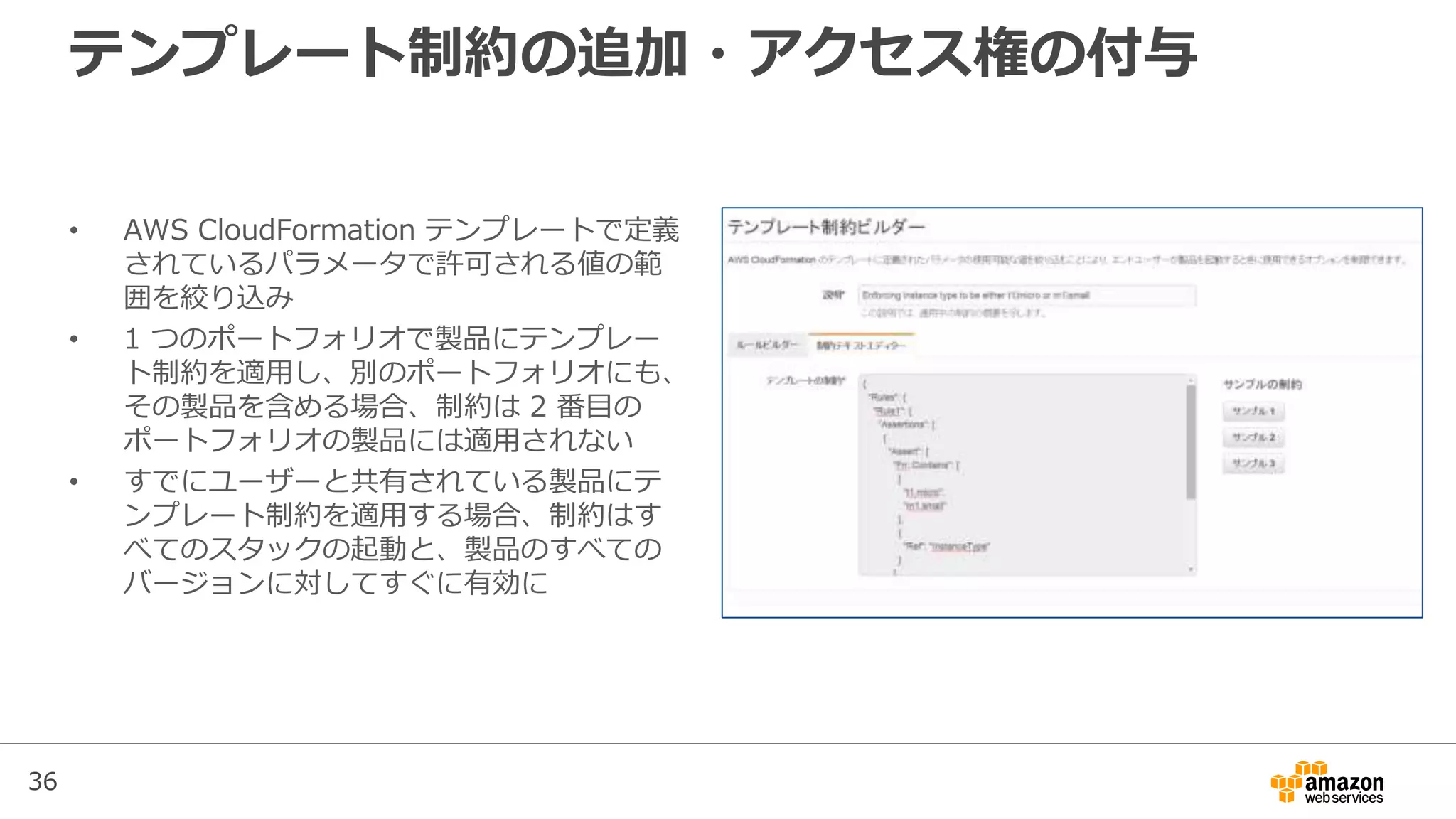This screenshot has width=1456, height=819.
Task: Open the ルールビルダー tab
Action: pyautogui.click(x=768, y=345)
